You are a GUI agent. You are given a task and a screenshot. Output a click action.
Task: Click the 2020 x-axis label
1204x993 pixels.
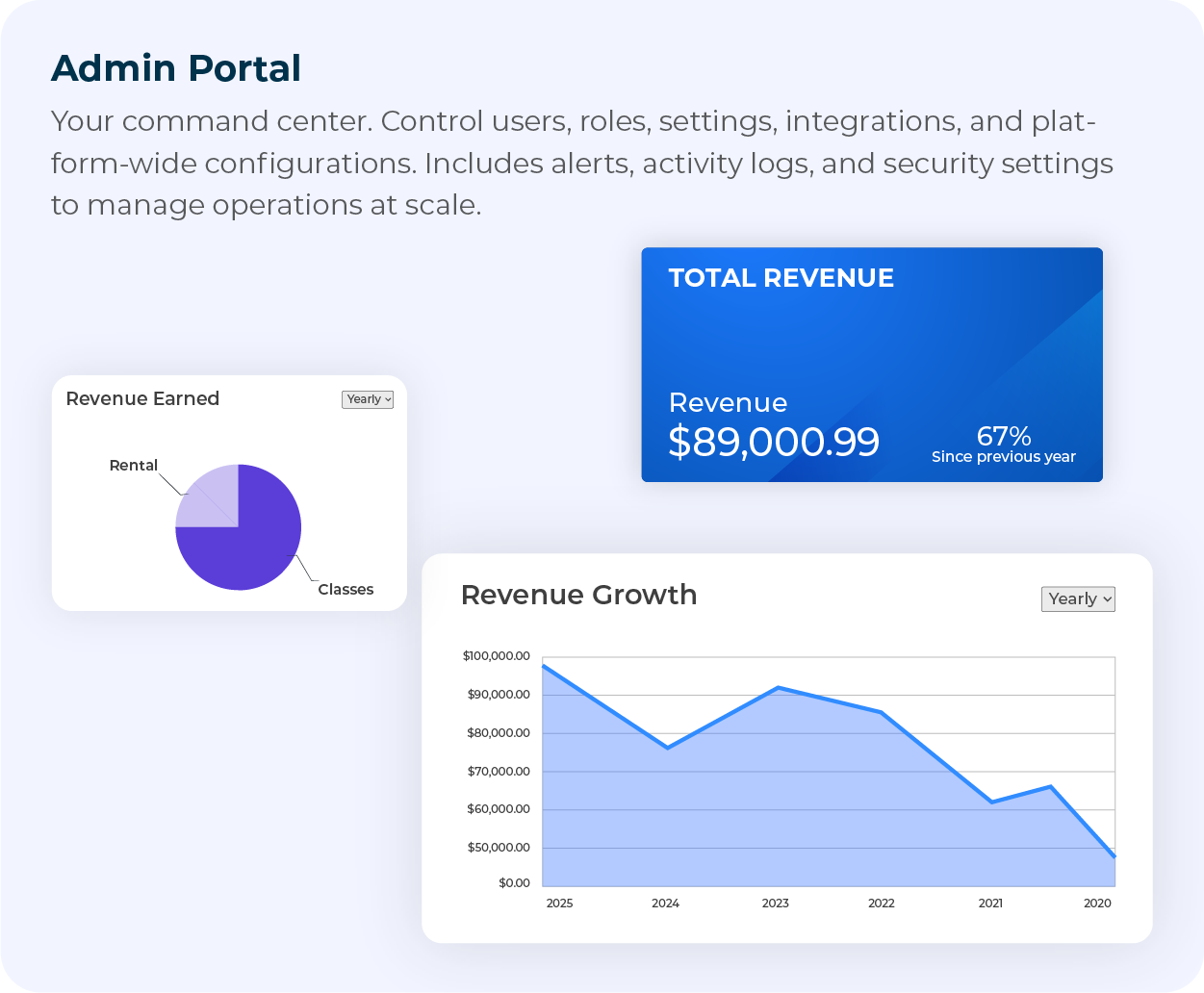point(1097,904)
